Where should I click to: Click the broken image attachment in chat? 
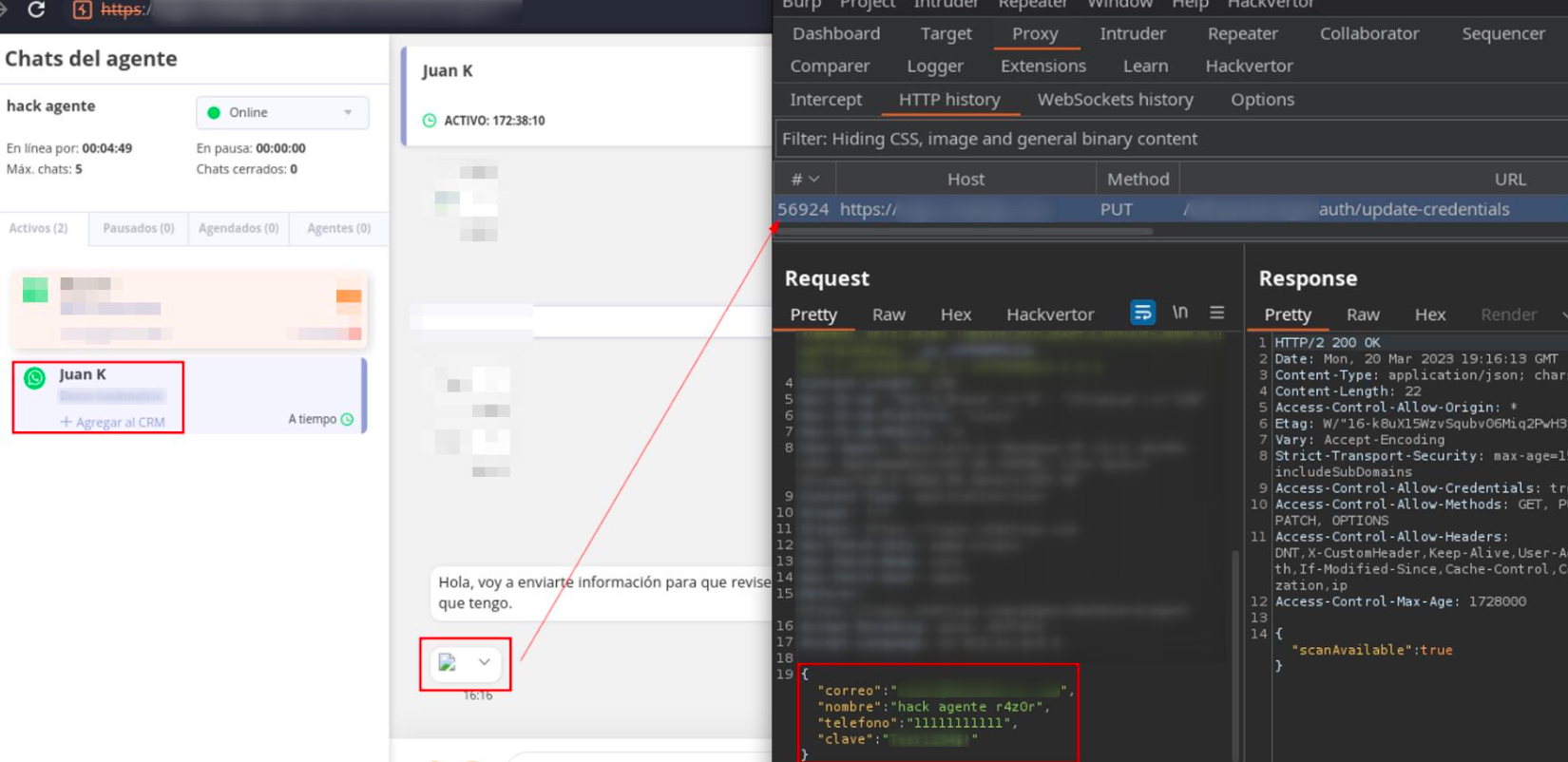point(448,662)
